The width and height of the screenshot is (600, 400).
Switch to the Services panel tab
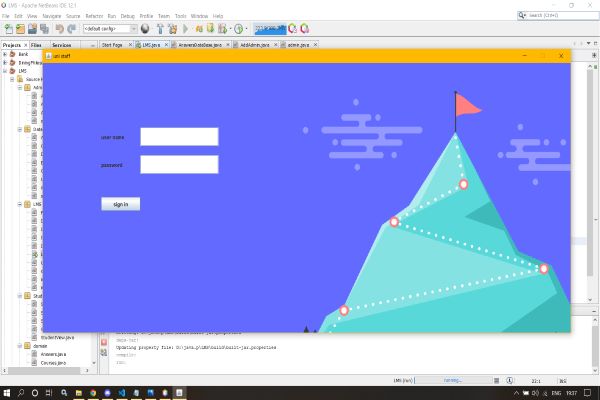[62, 45]
